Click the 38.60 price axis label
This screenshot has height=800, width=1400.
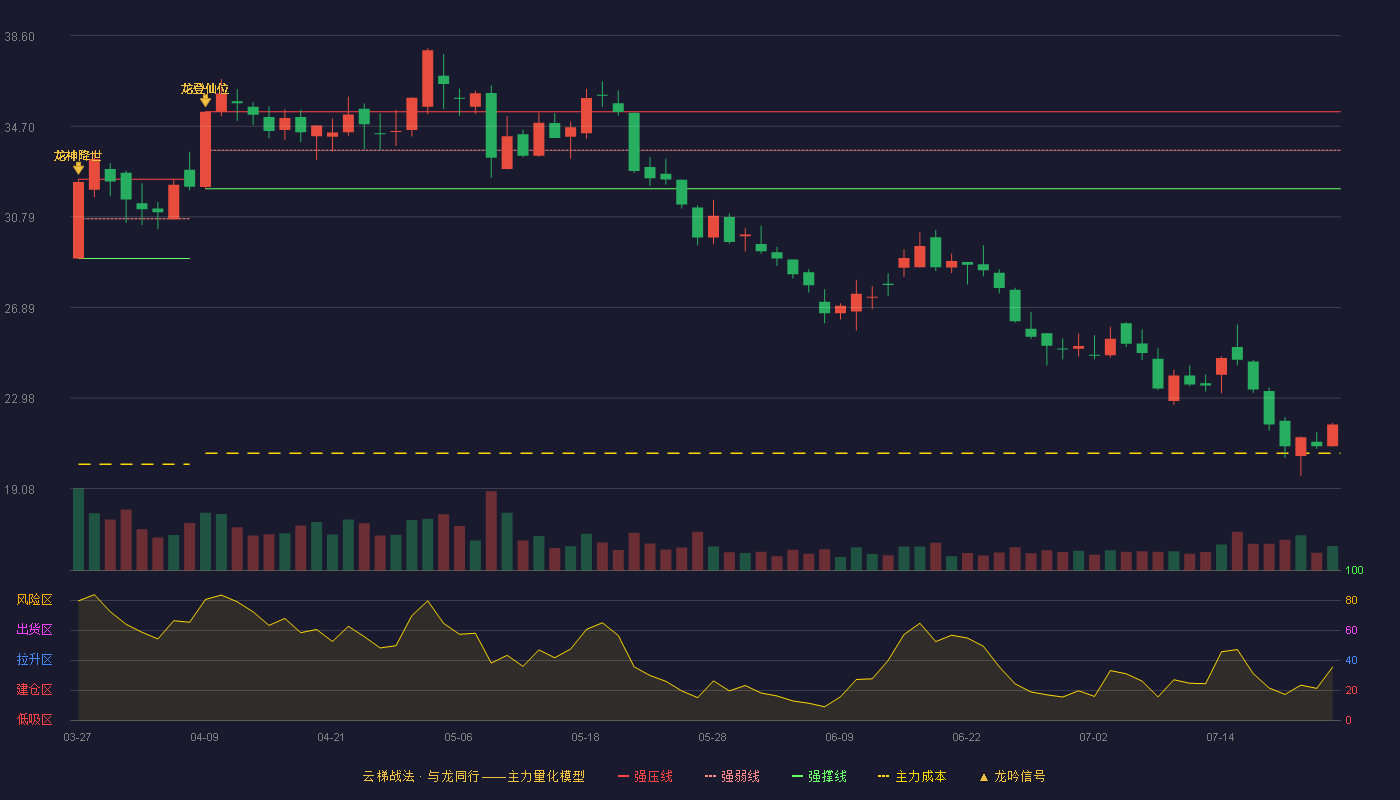[20, 37]
